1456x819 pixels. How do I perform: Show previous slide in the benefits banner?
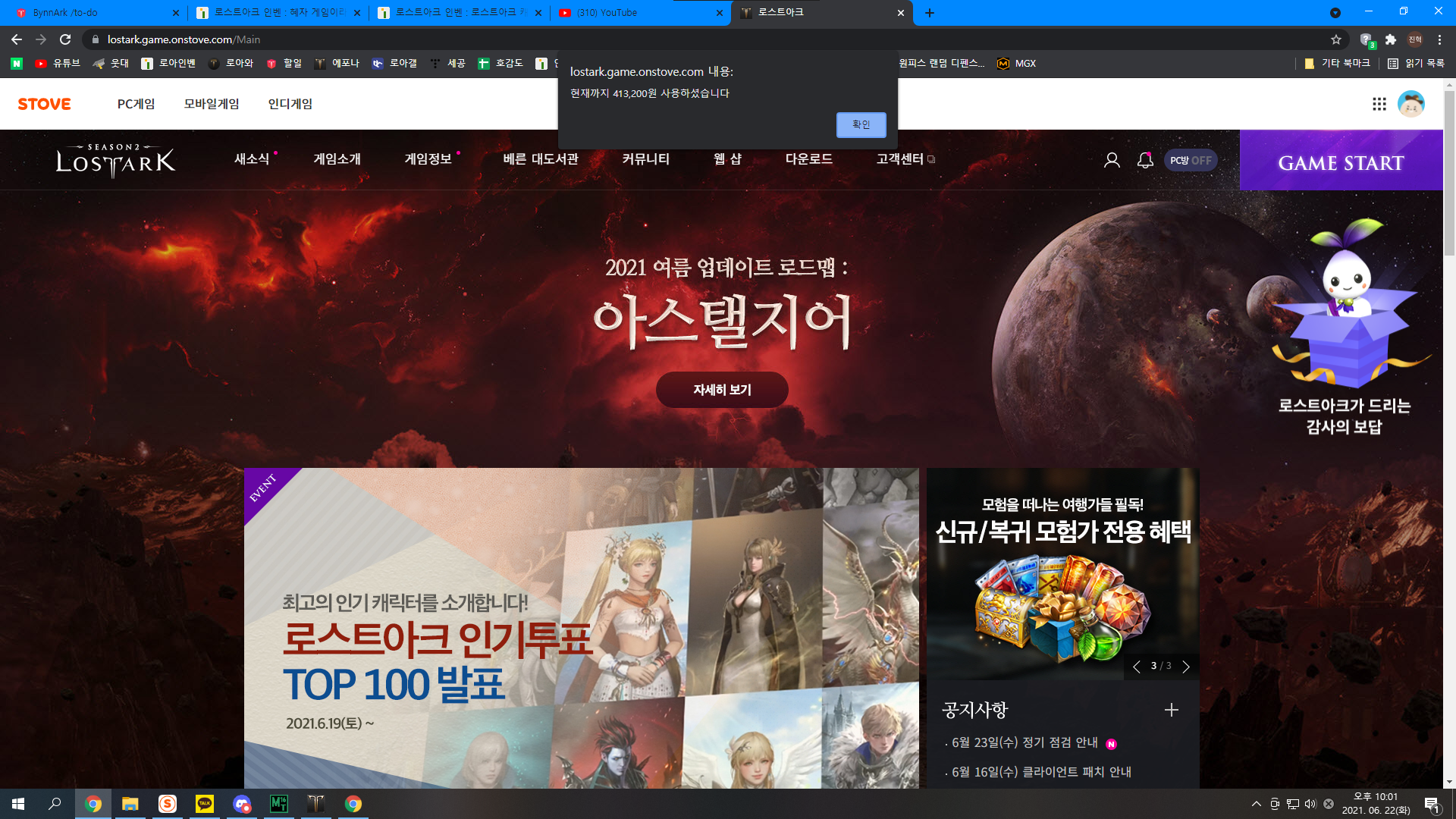(x=1136, y=667)
